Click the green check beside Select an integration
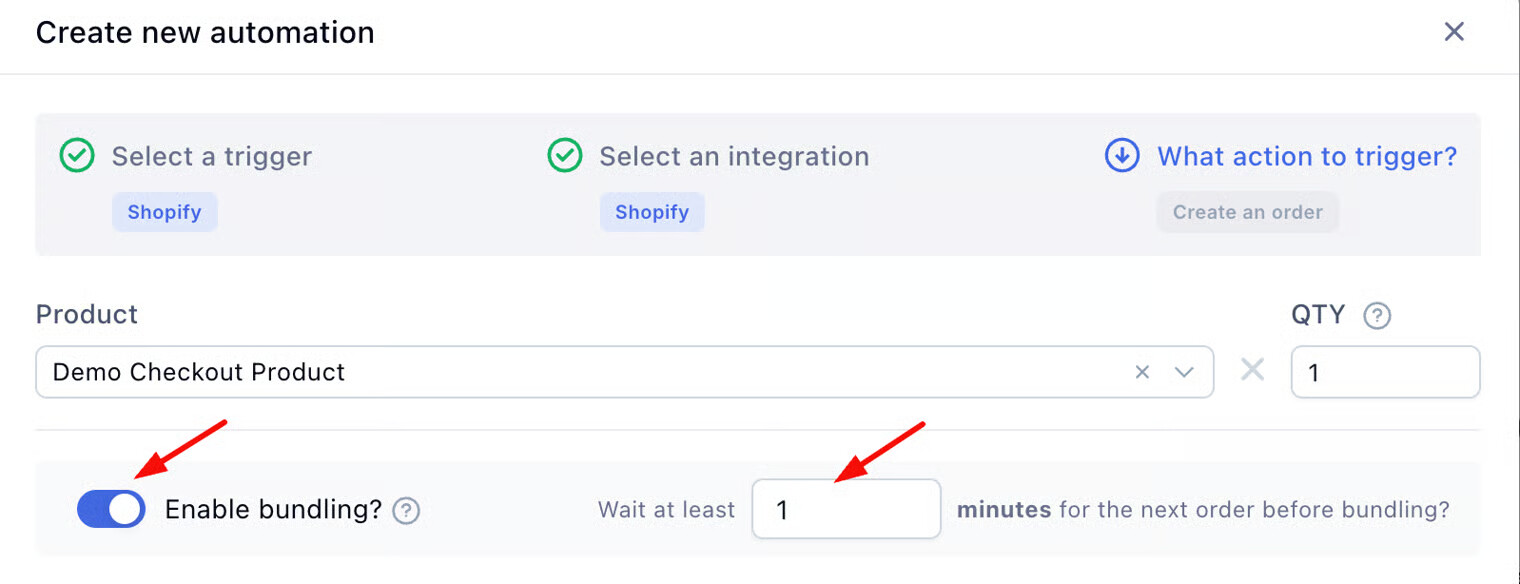 pos(565,156)
